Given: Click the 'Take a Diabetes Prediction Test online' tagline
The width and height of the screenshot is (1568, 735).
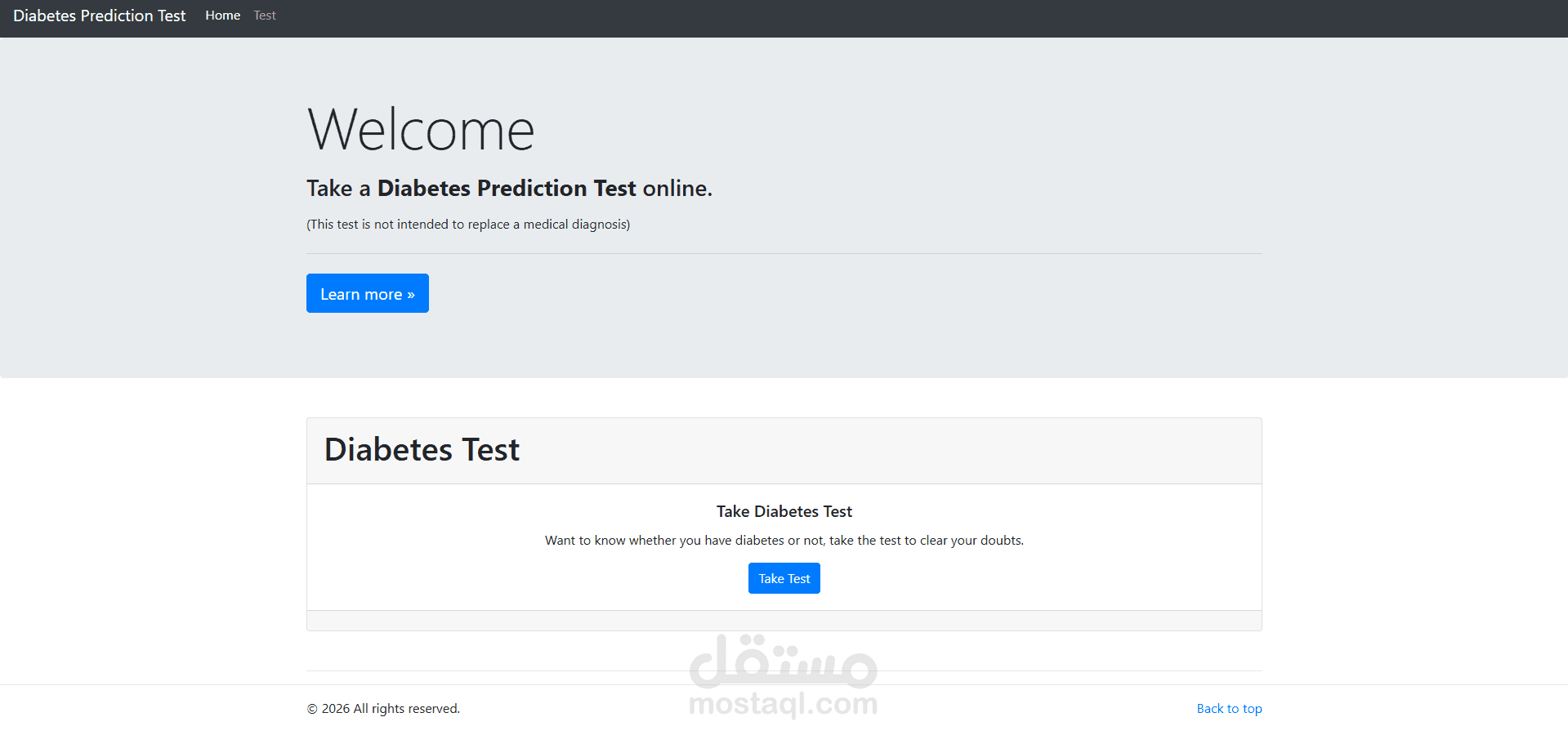Looking at the screenshot, I should point(509,189).
